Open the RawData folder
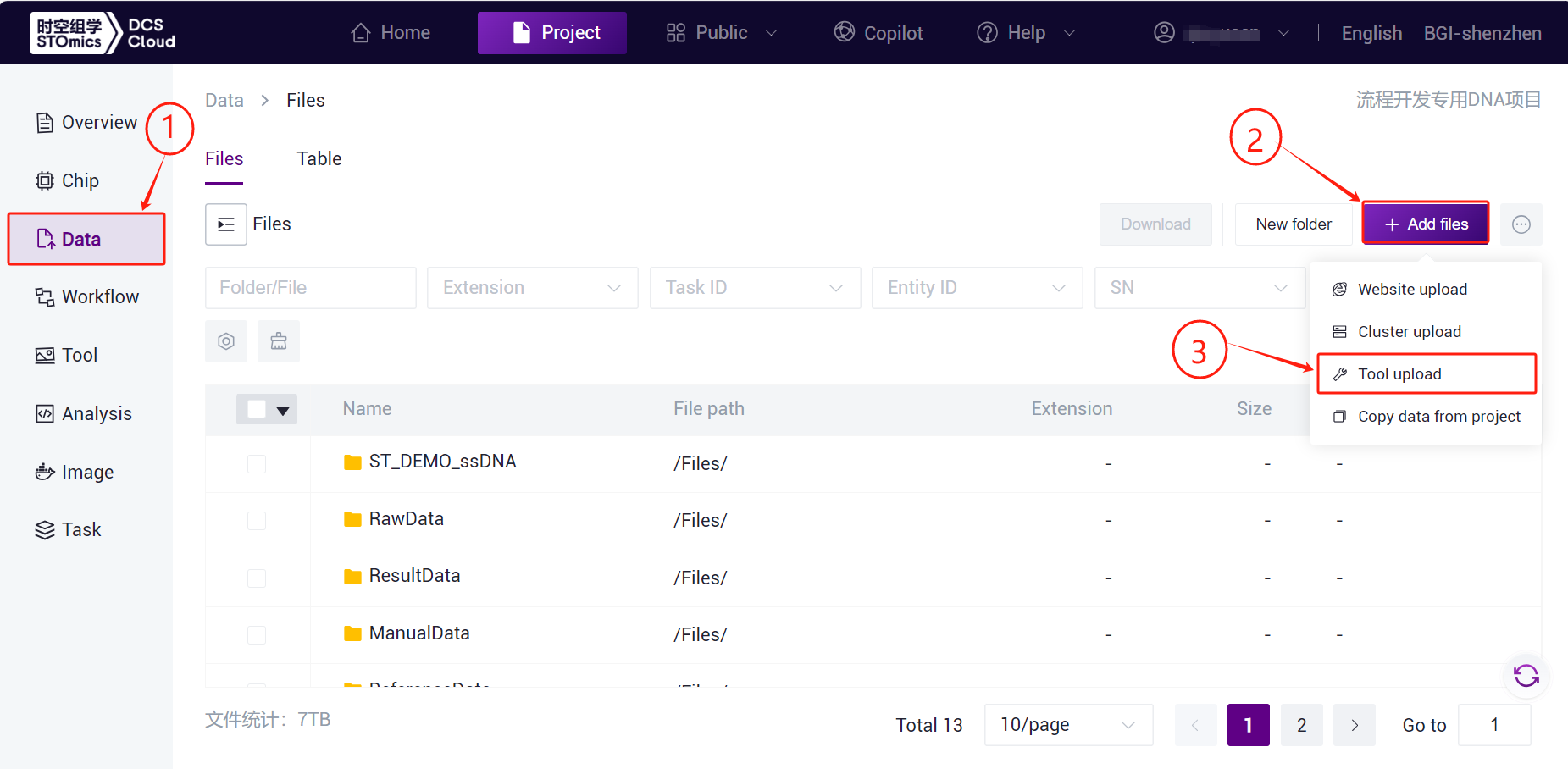Viewport: 1568px width, 769px height. tap(407, 518)
